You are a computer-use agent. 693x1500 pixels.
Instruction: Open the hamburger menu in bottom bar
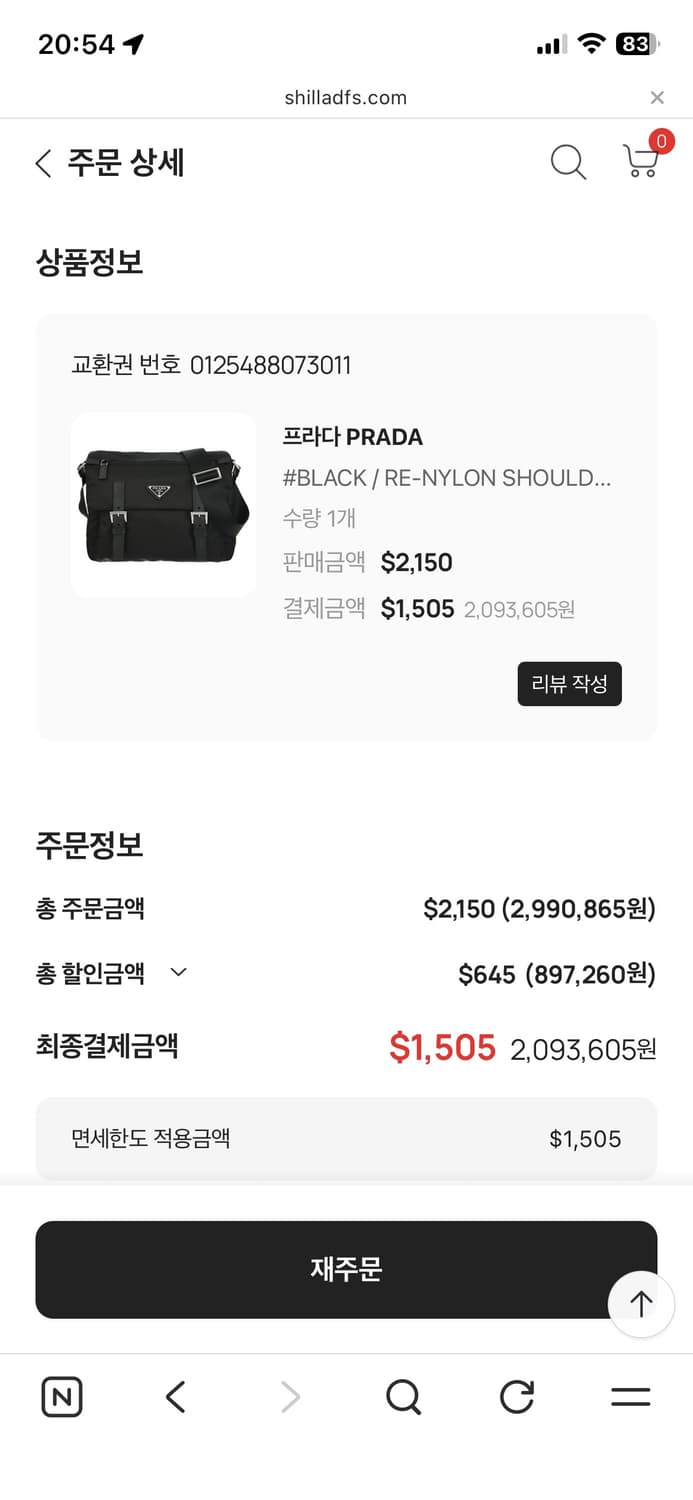[630, 1397]
